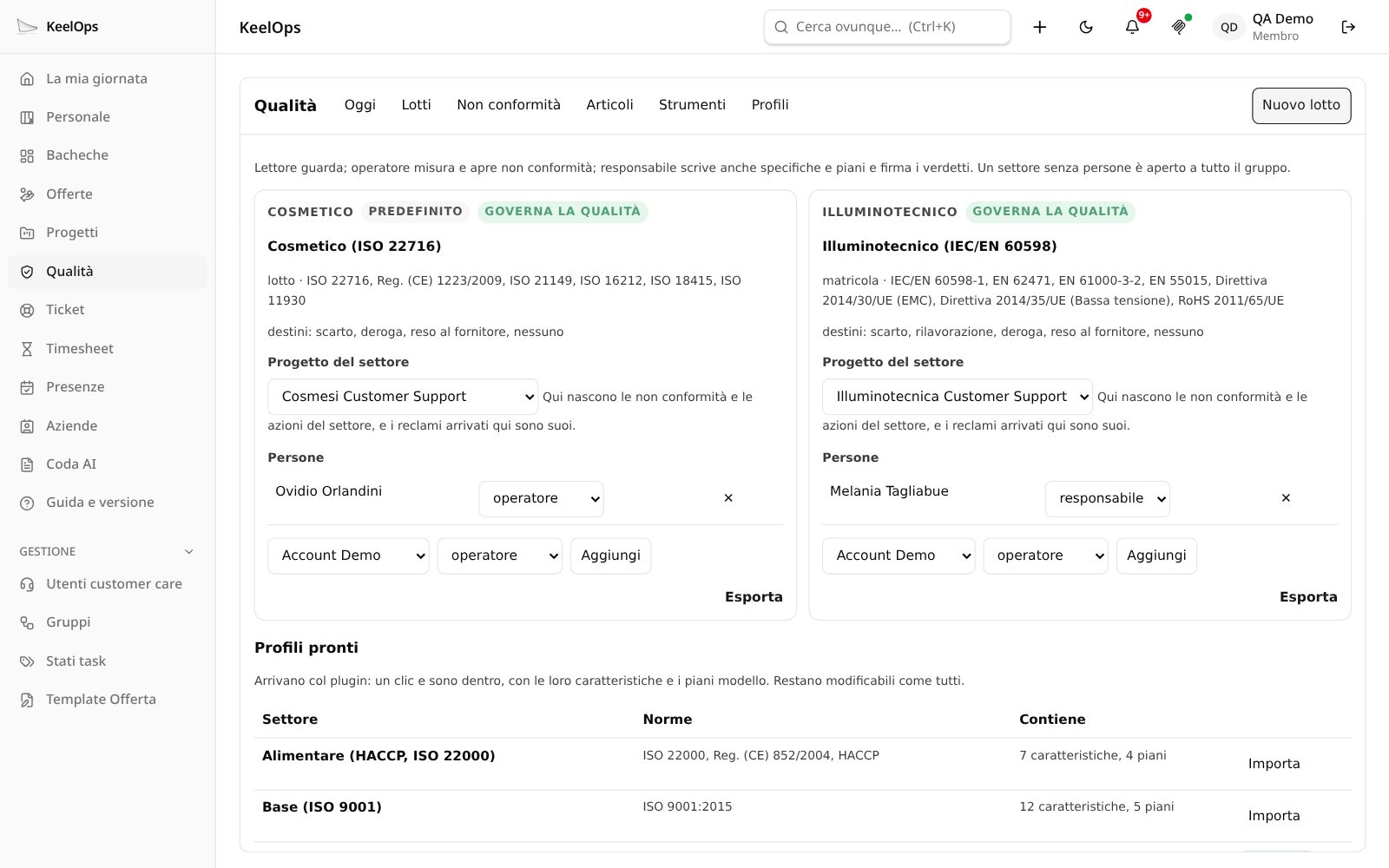Switch to the Lotti tab
This screenshot has height=868, width=1389.
[x=416, y=105]
